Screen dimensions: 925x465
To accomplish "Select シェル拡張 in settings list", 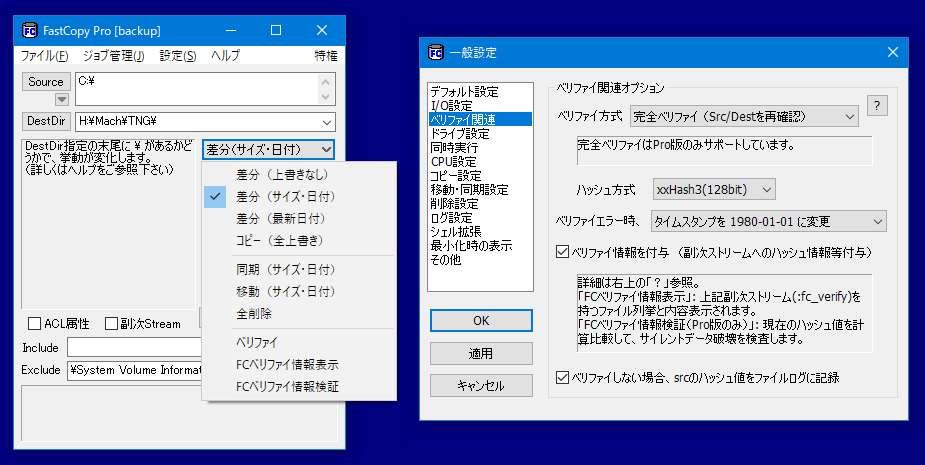I will (x=480, y=232).
